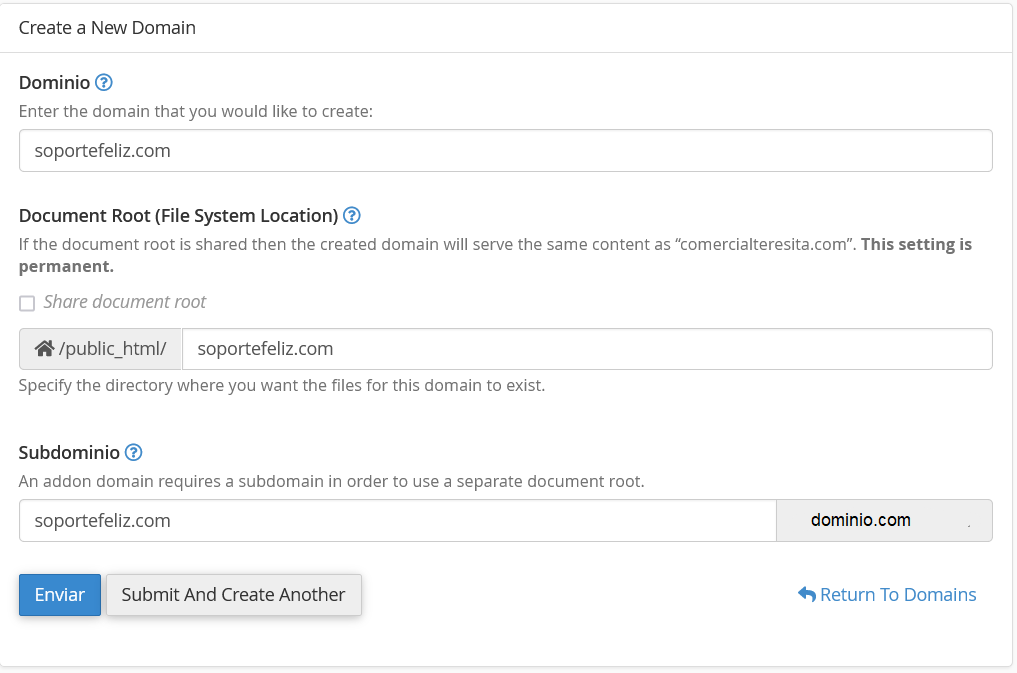
Task: Click the dominio.com suffix box
Action: tap(884, 521)
